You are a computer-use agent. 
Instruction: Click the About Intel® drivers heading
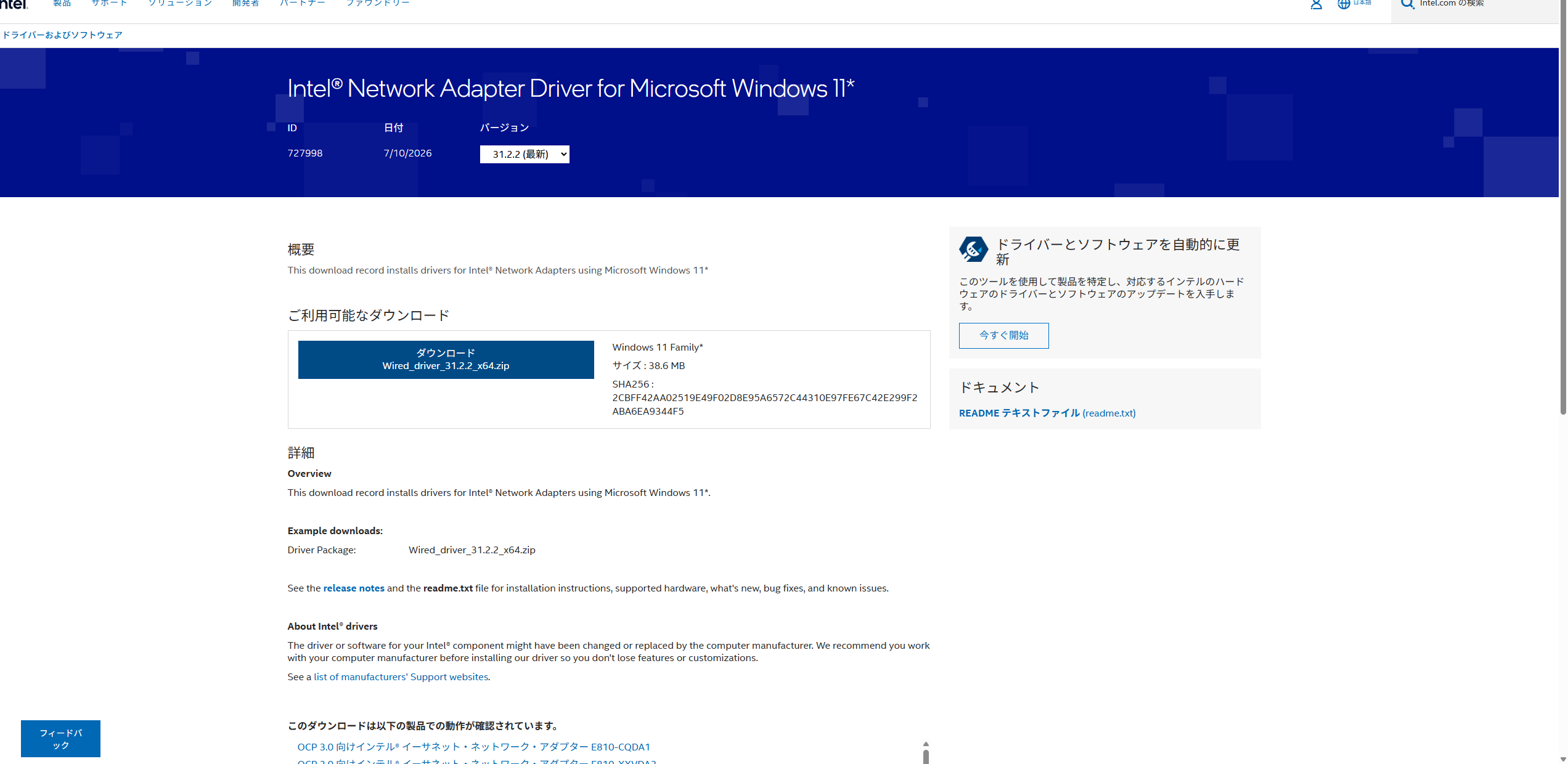(333, 627)
